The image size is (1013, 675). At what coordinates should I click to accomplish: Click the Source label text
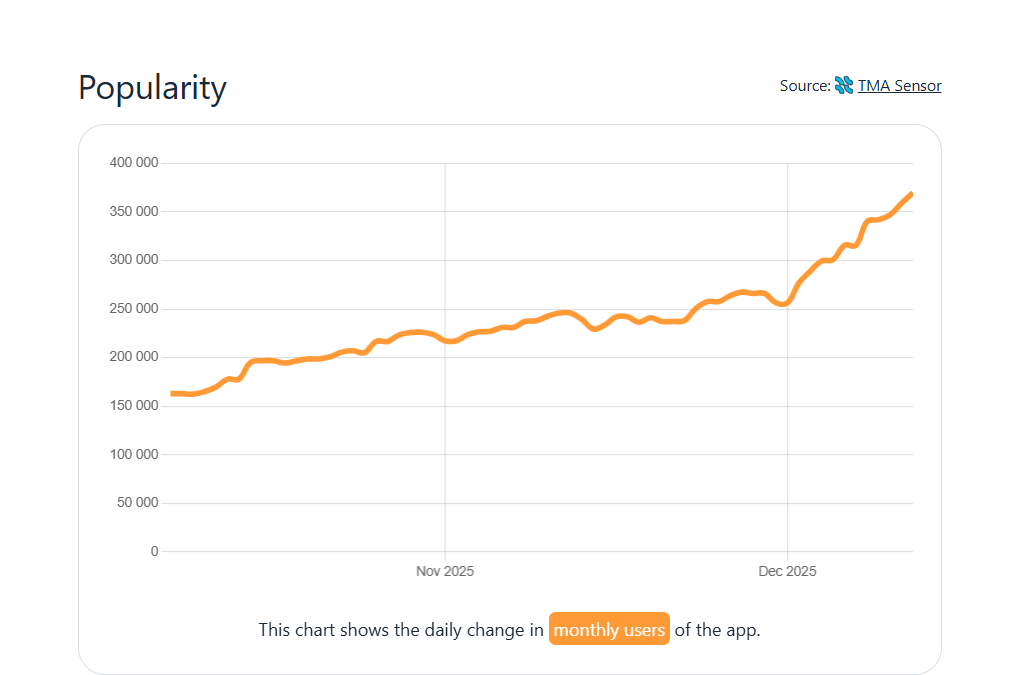coord(804,86)
